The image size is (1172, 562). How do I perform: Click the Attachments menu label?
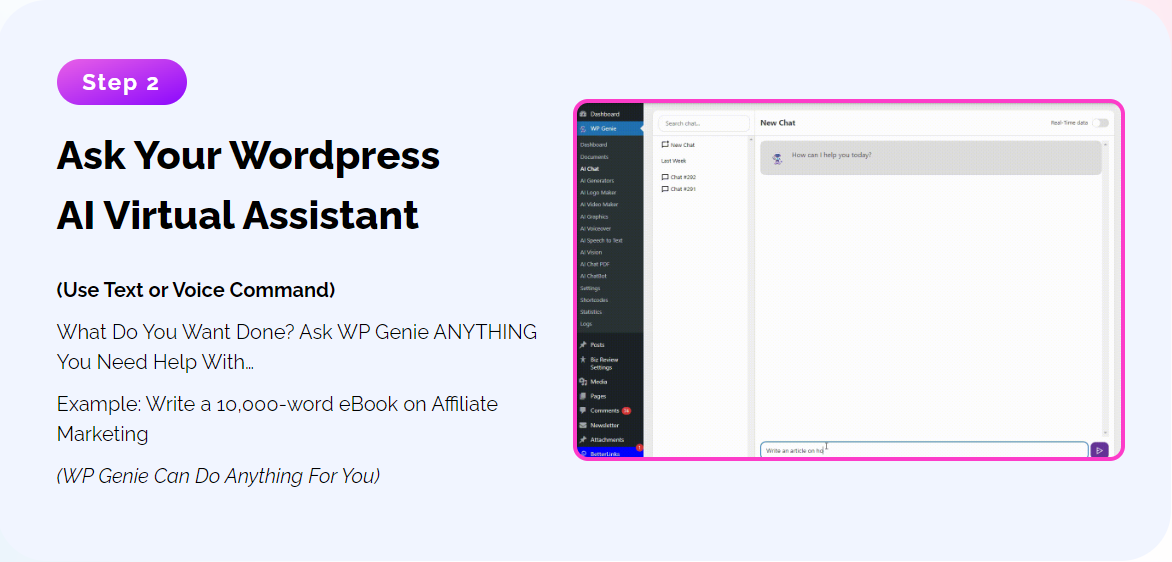pos(607,439)
